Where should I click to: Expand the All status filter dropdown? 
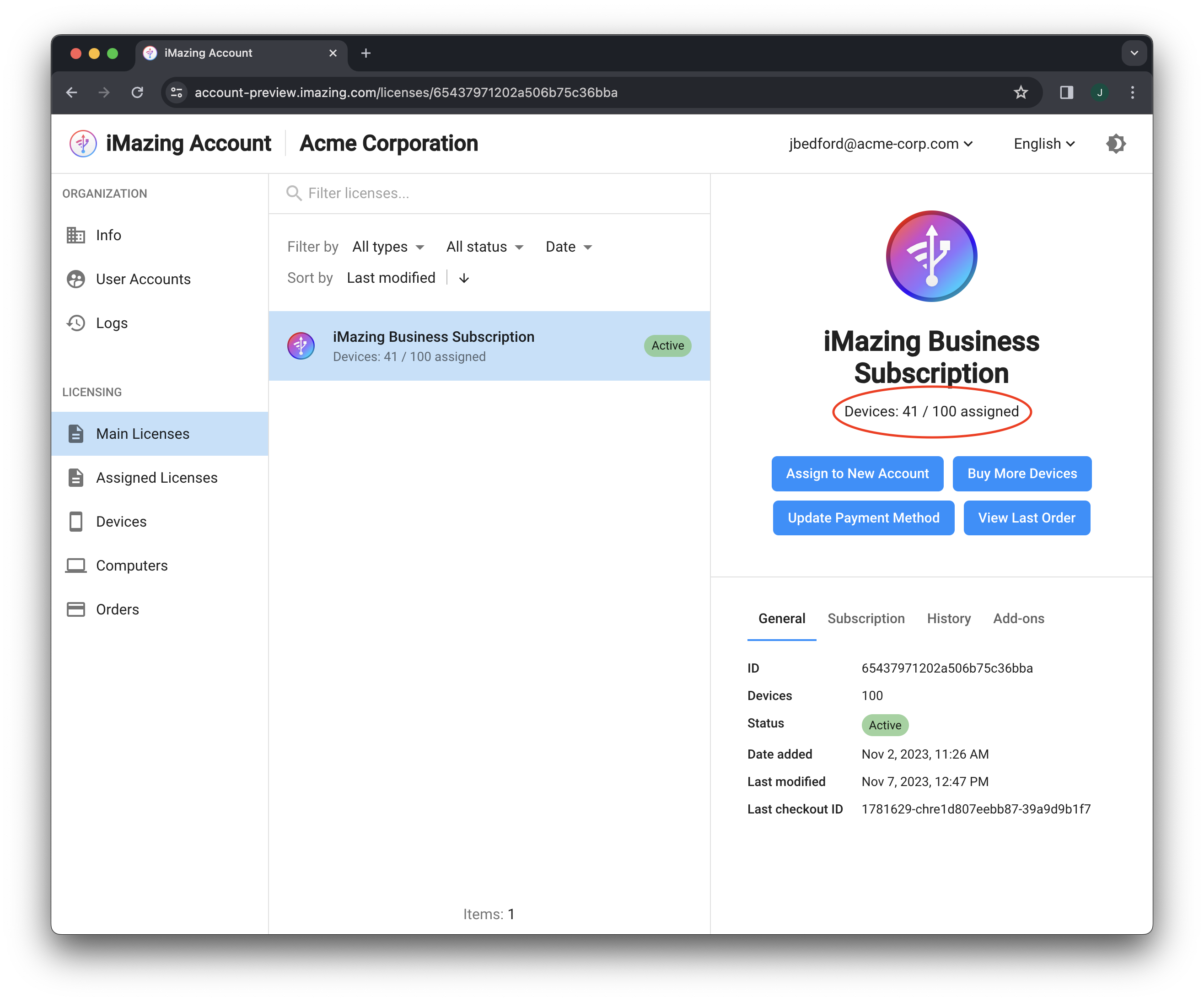(484, 247)
